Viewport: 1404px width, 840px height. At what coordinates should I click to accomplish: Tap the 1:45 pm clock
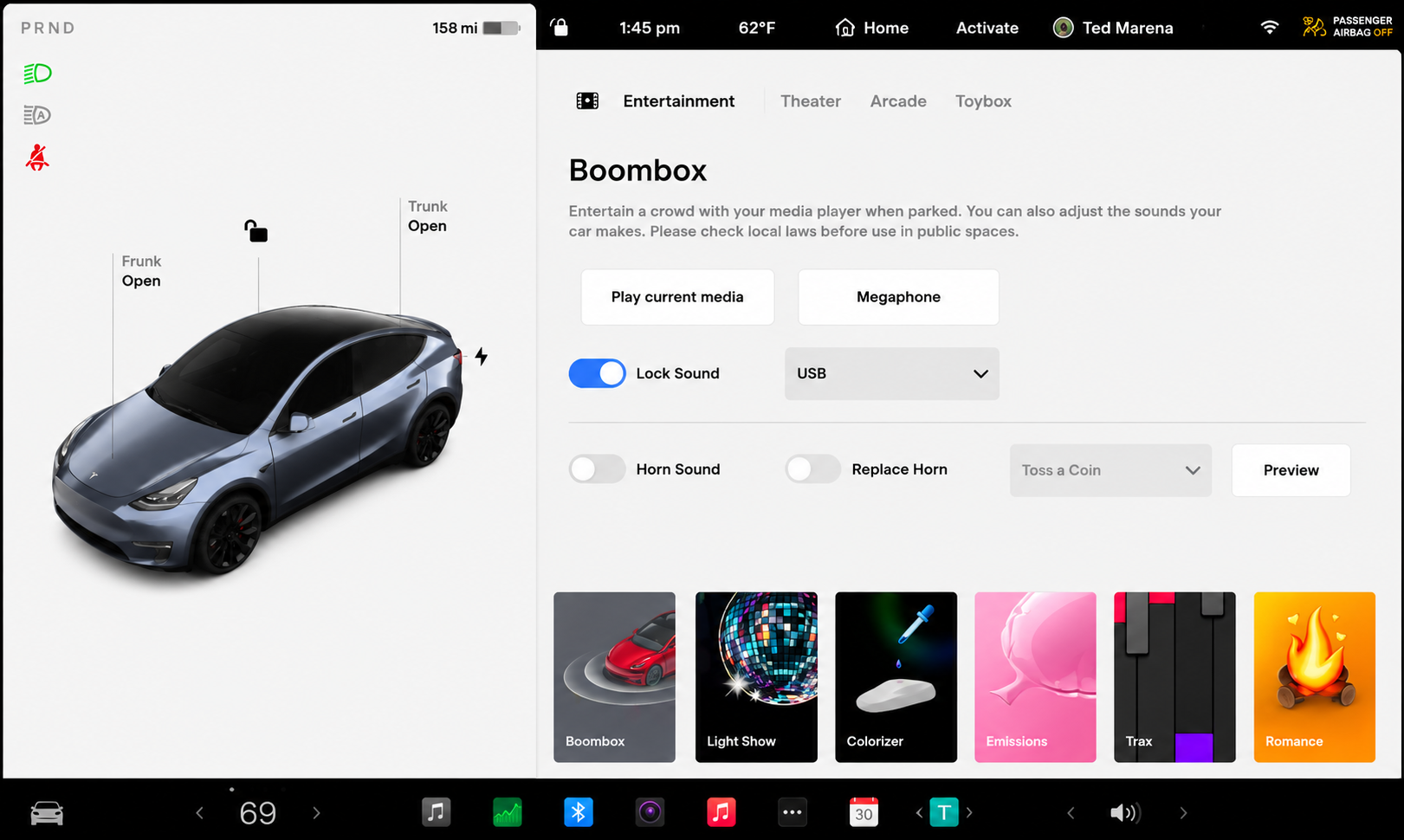click(x=650, y=28)
